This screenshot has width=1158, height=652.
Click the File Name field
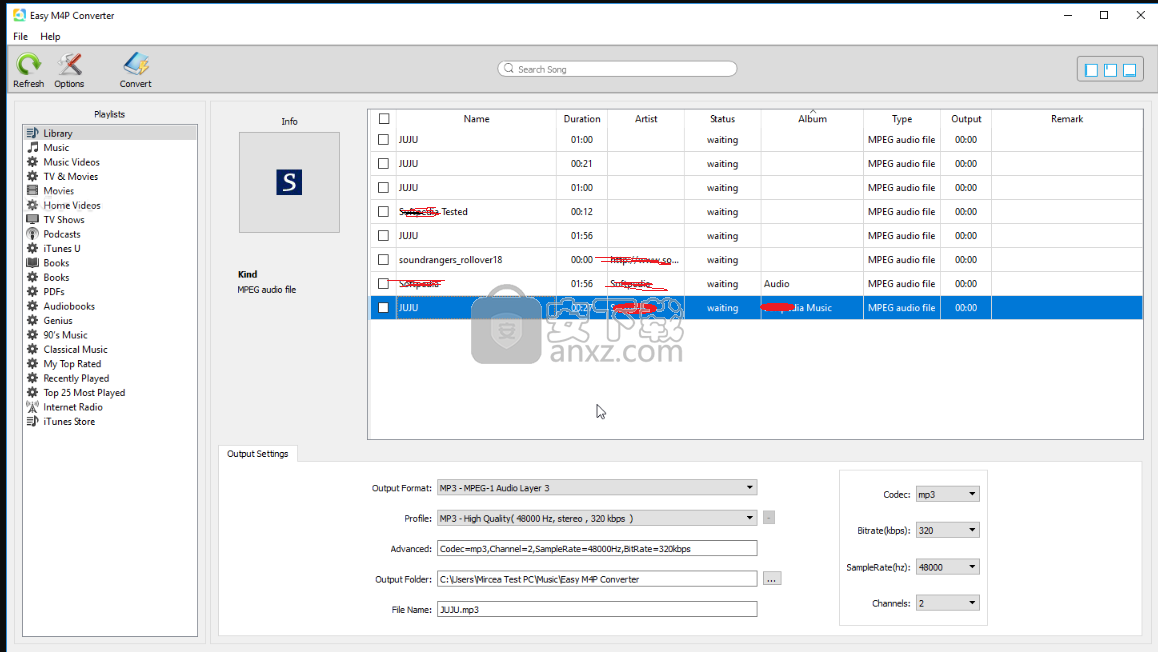pyautogui.click(x=597, y=609)
